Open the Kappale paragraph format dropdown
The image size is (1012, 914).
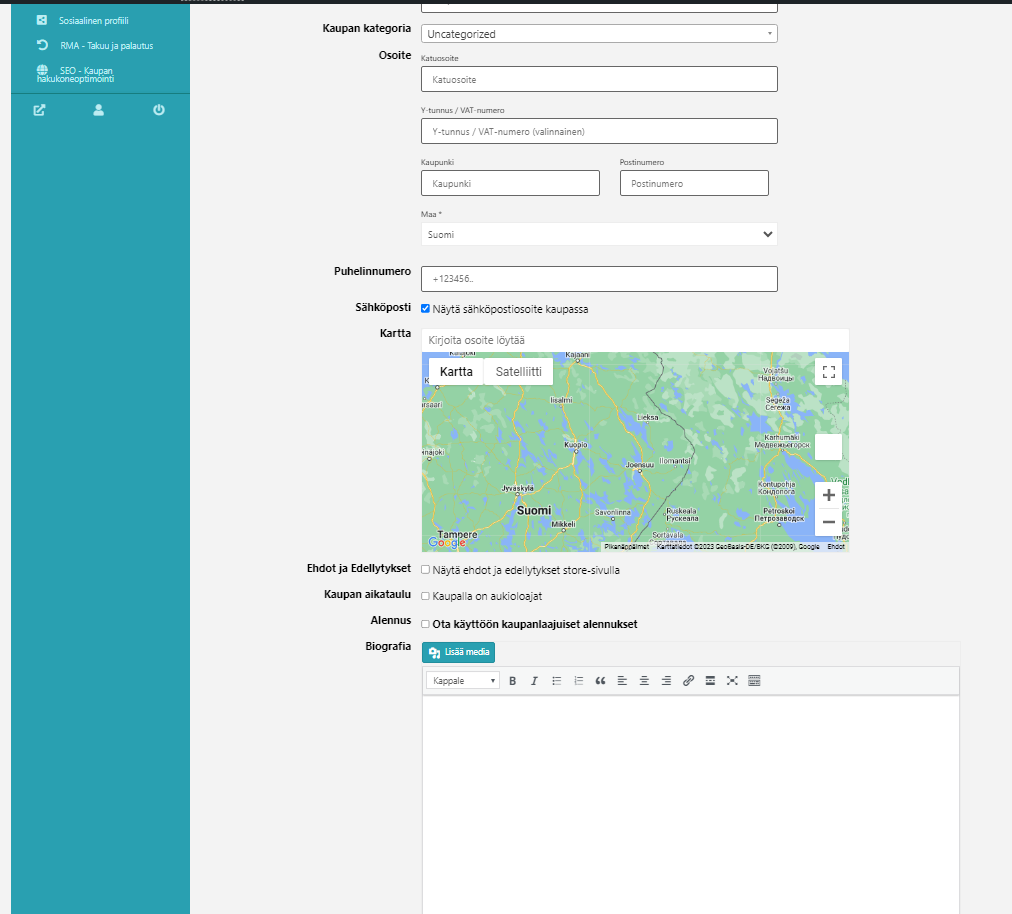pyautogui.click(x=462, y=681)
